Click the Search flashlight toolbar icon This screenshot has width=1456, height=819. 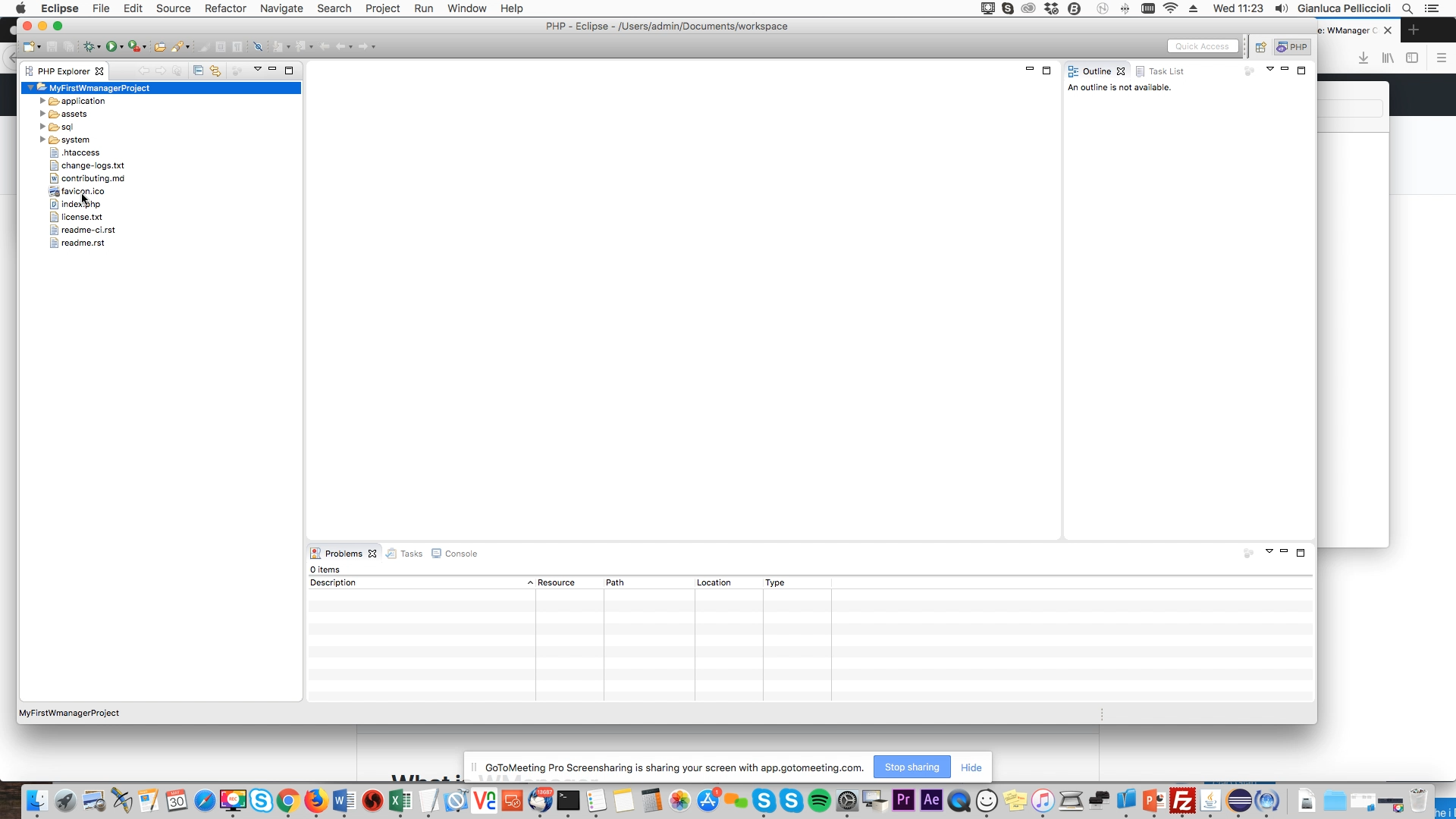[177, 47]
